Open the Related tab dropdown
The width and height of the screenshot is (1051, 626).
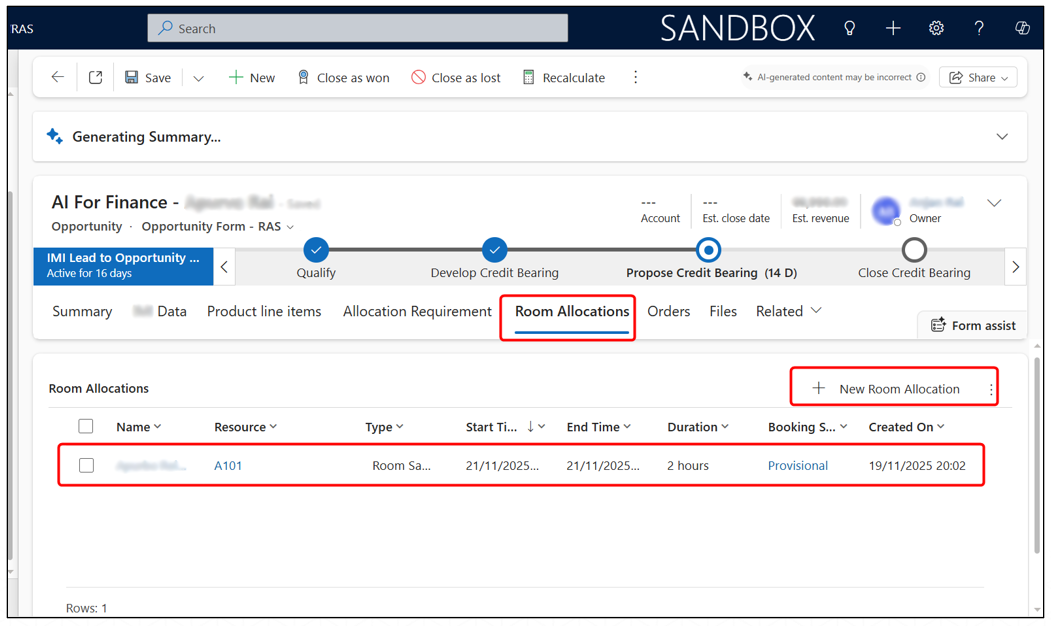point(788,311)
